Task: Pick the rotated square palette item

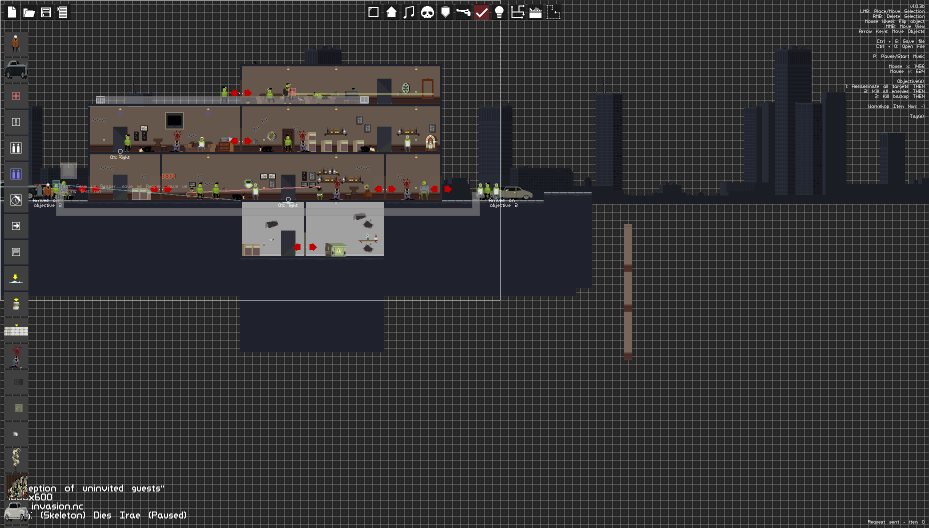Action: click(16, 200)
